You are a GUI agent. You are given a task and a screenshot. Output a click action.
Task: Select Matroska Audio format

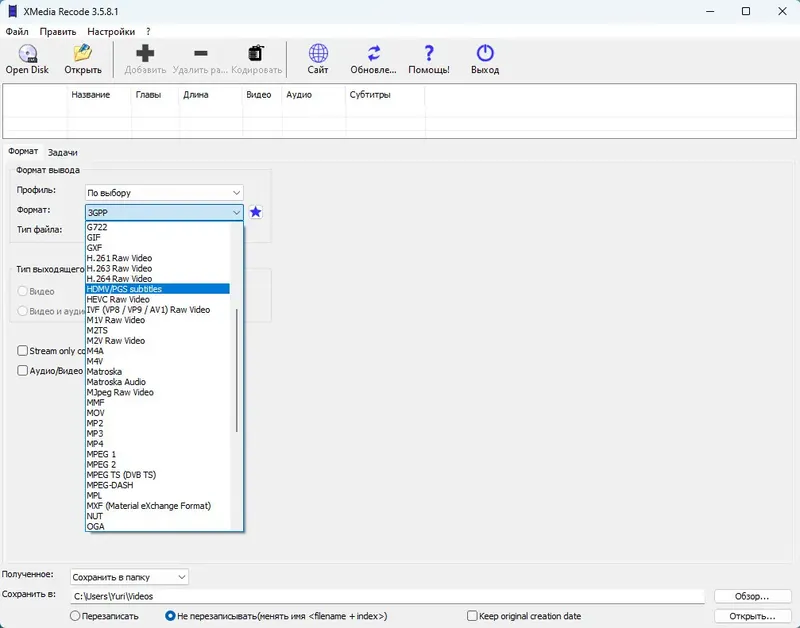coord(158,382)
